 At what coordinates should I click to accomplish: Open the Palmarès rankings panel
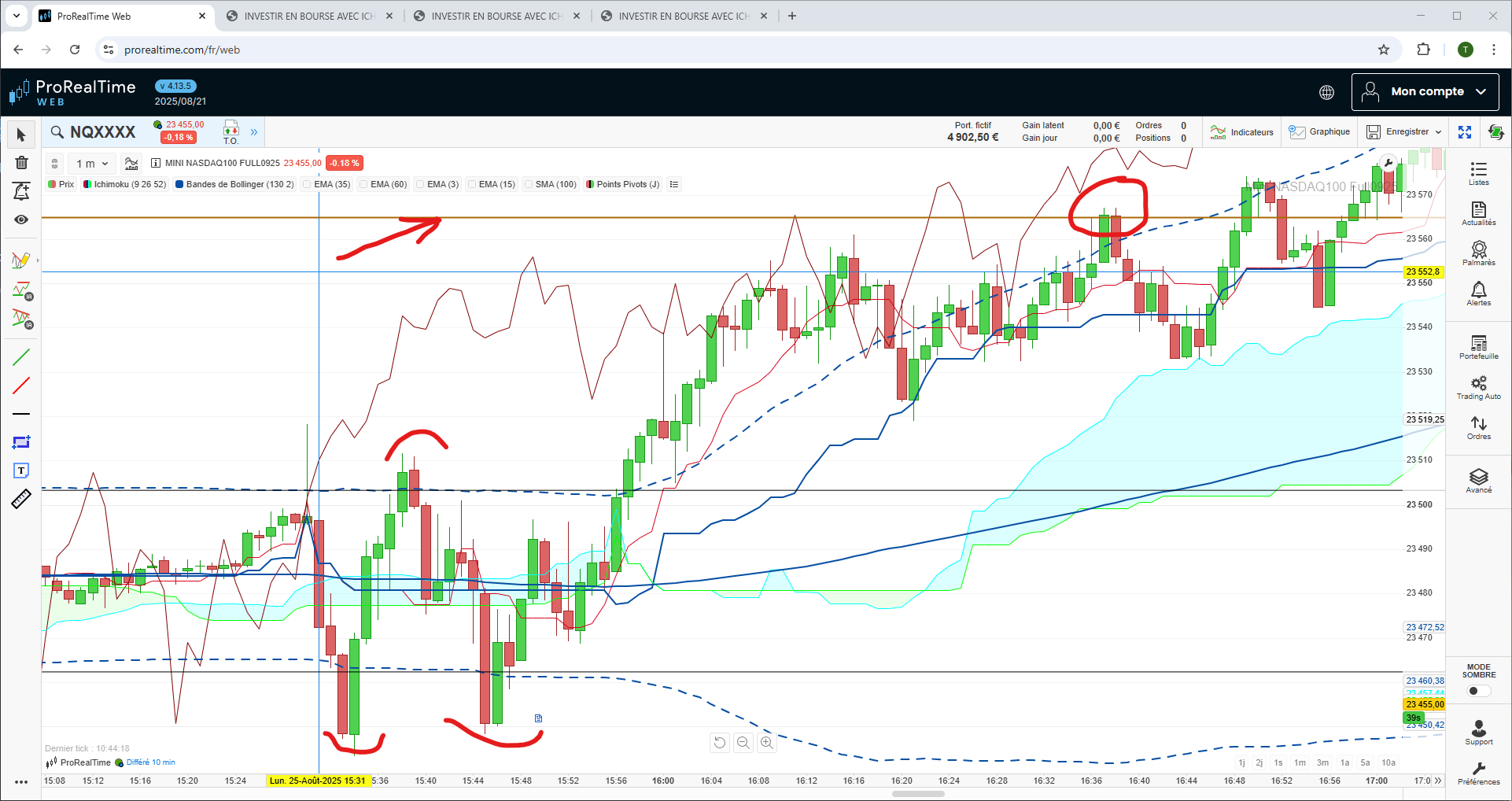coord(1478,253)
